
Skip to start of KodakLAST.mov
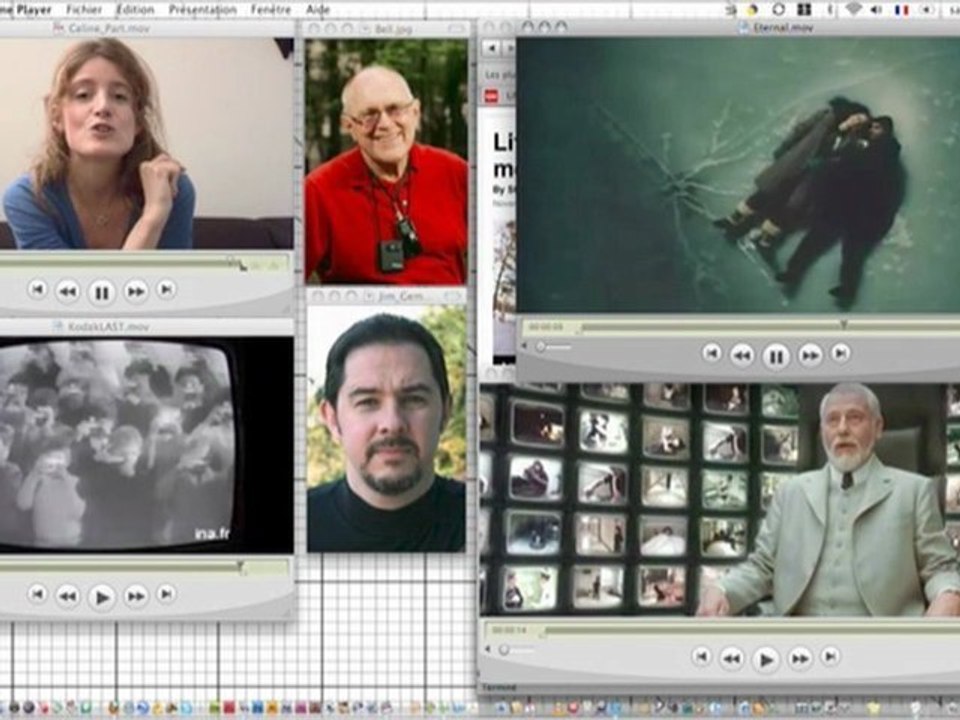pos(37,595)
